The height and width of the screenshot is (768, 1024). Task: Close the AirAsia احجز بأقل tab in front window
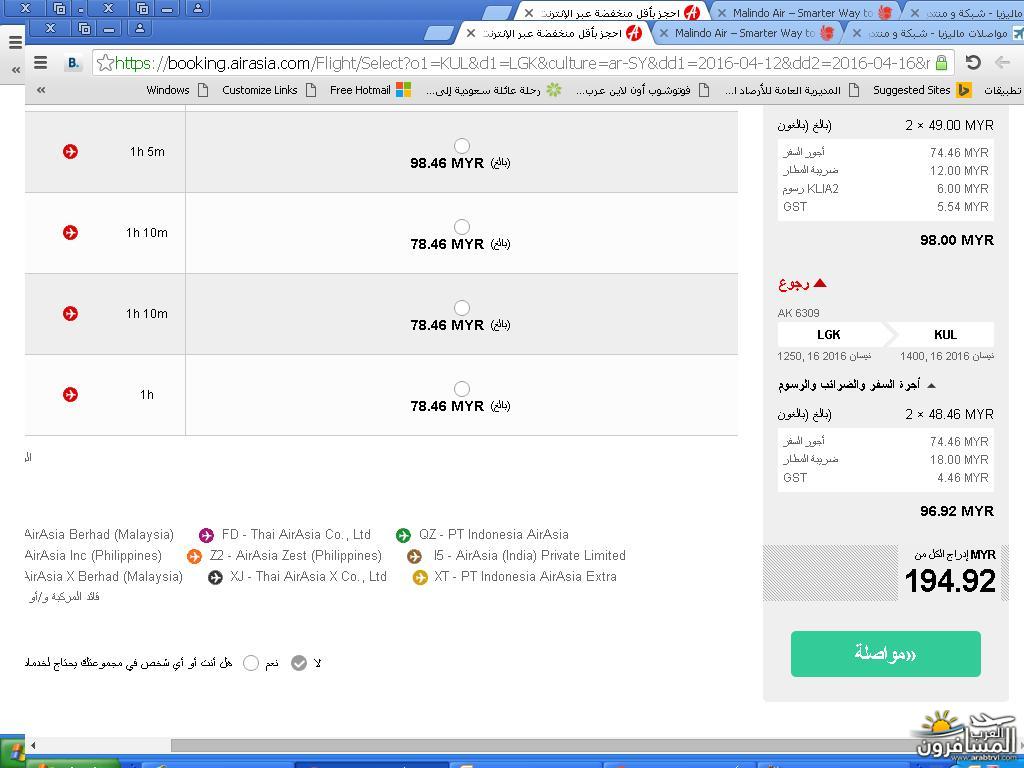(471, 33)
